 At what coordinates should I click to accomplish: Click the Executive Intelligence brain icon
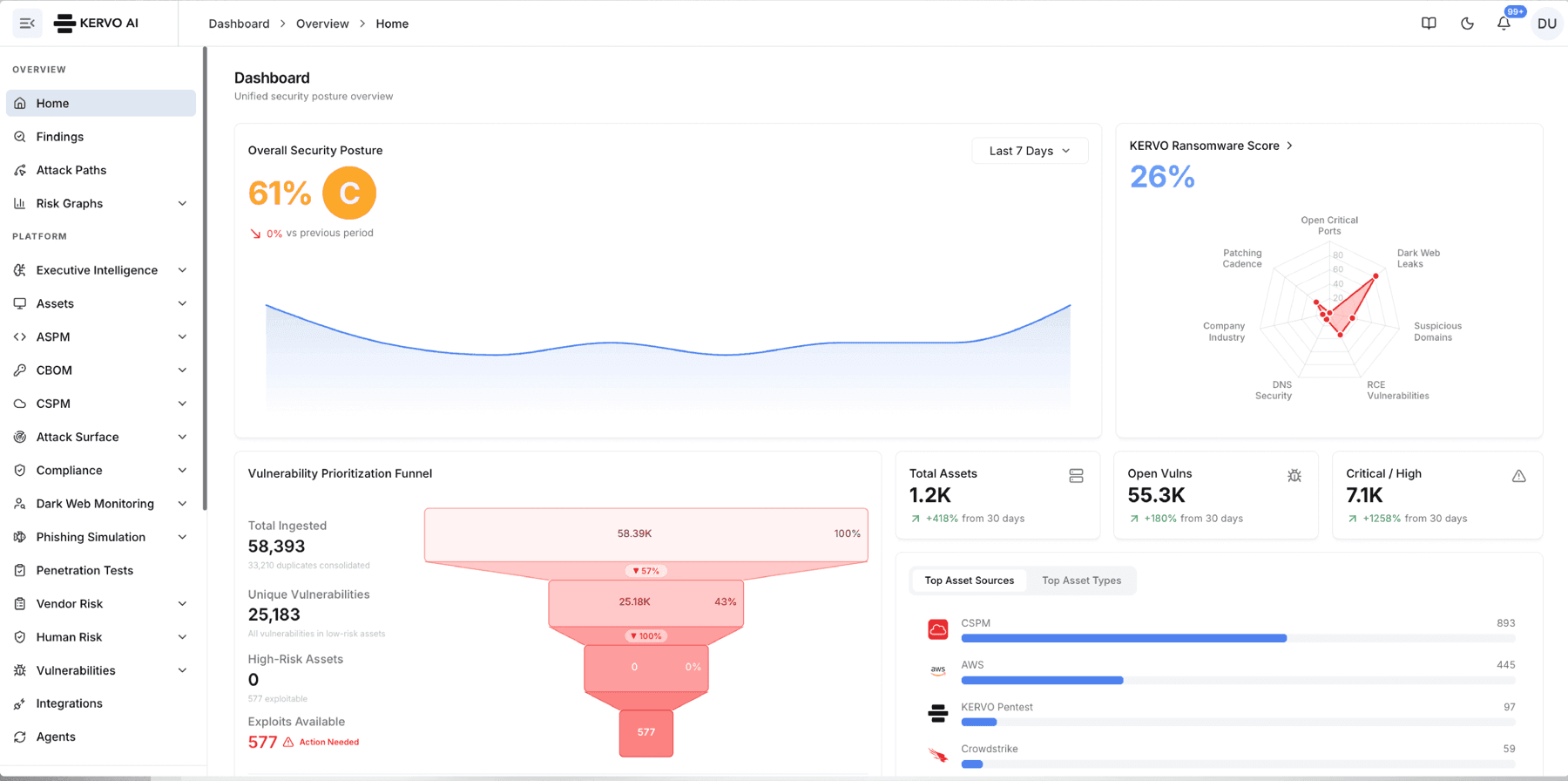coord(20,270)
